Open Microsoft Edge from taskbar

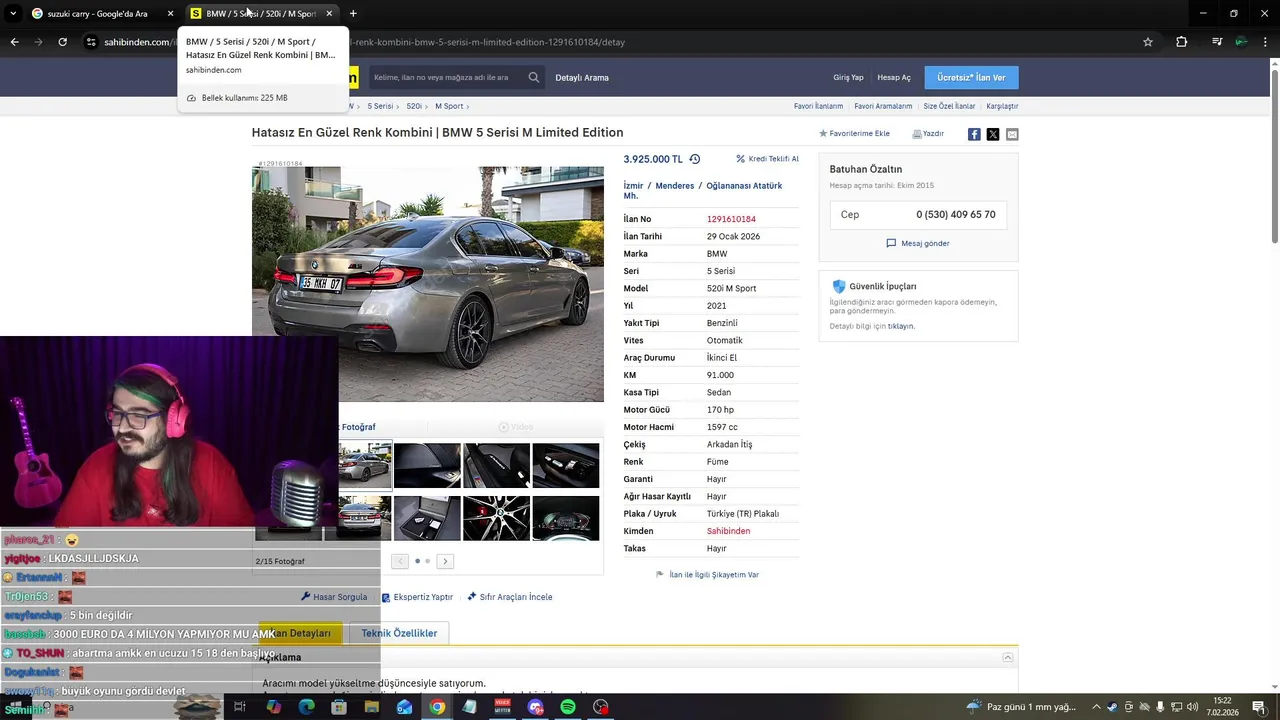point(306,707)
